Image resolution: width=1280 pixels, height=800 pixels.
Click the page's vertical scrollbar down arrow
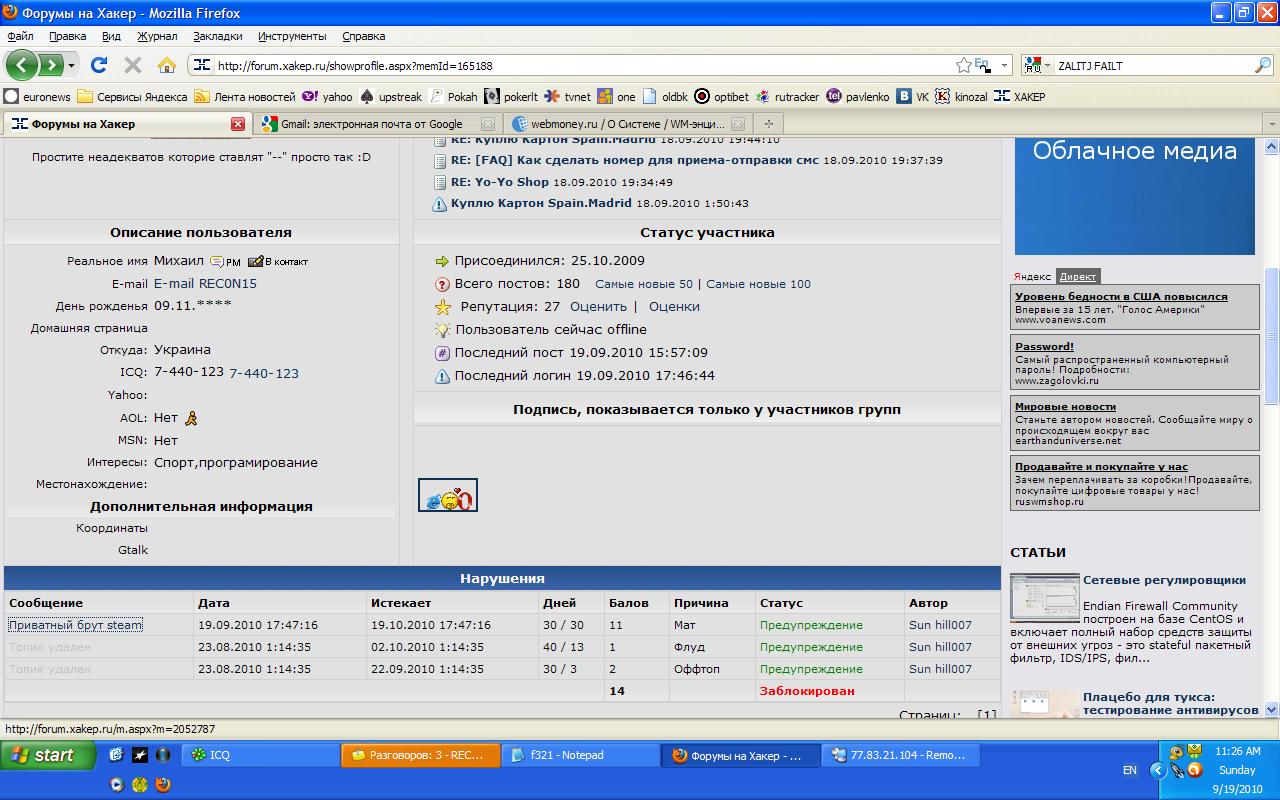coord(1272,709)
